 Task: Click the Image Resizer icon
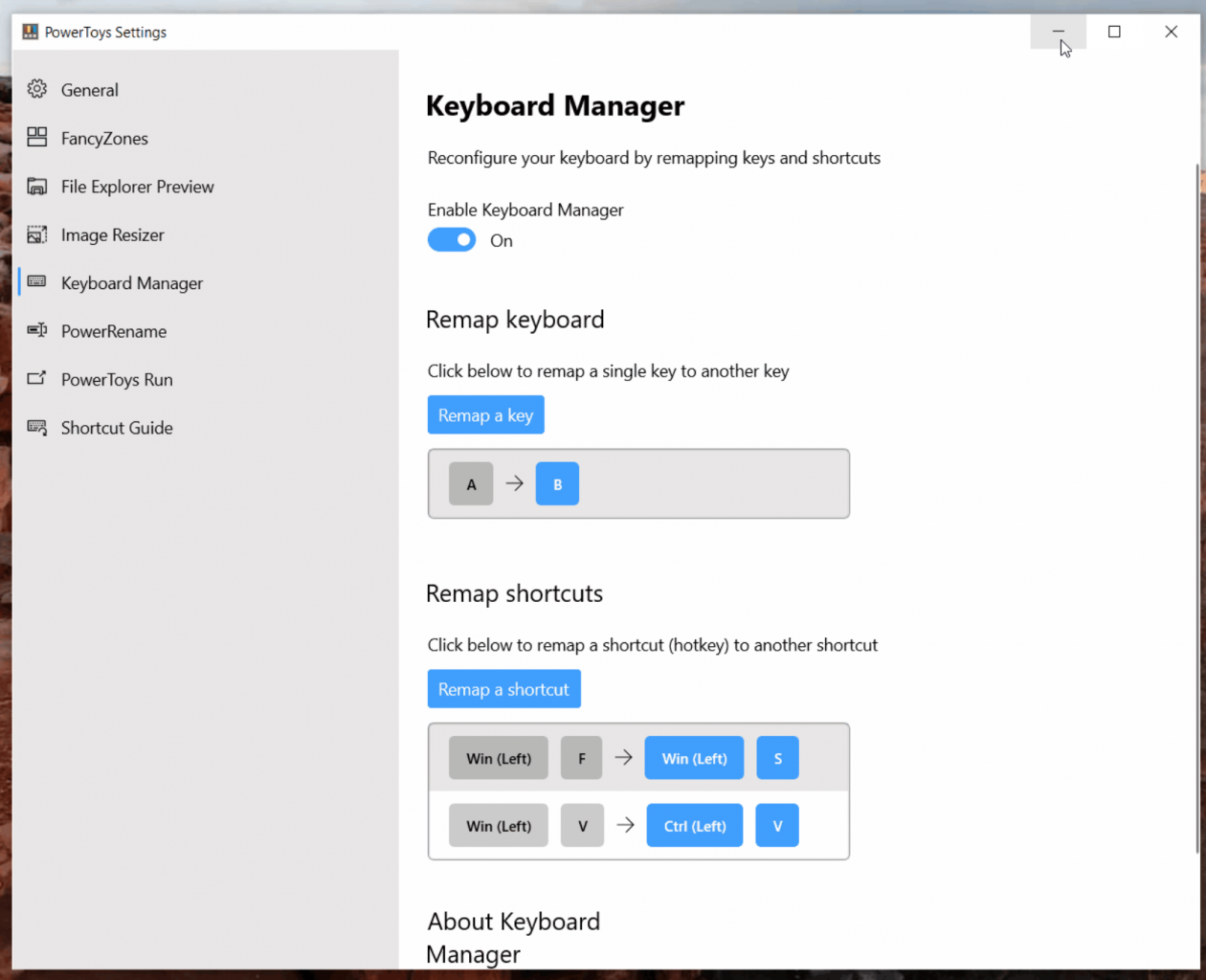(x=36, y=234)
